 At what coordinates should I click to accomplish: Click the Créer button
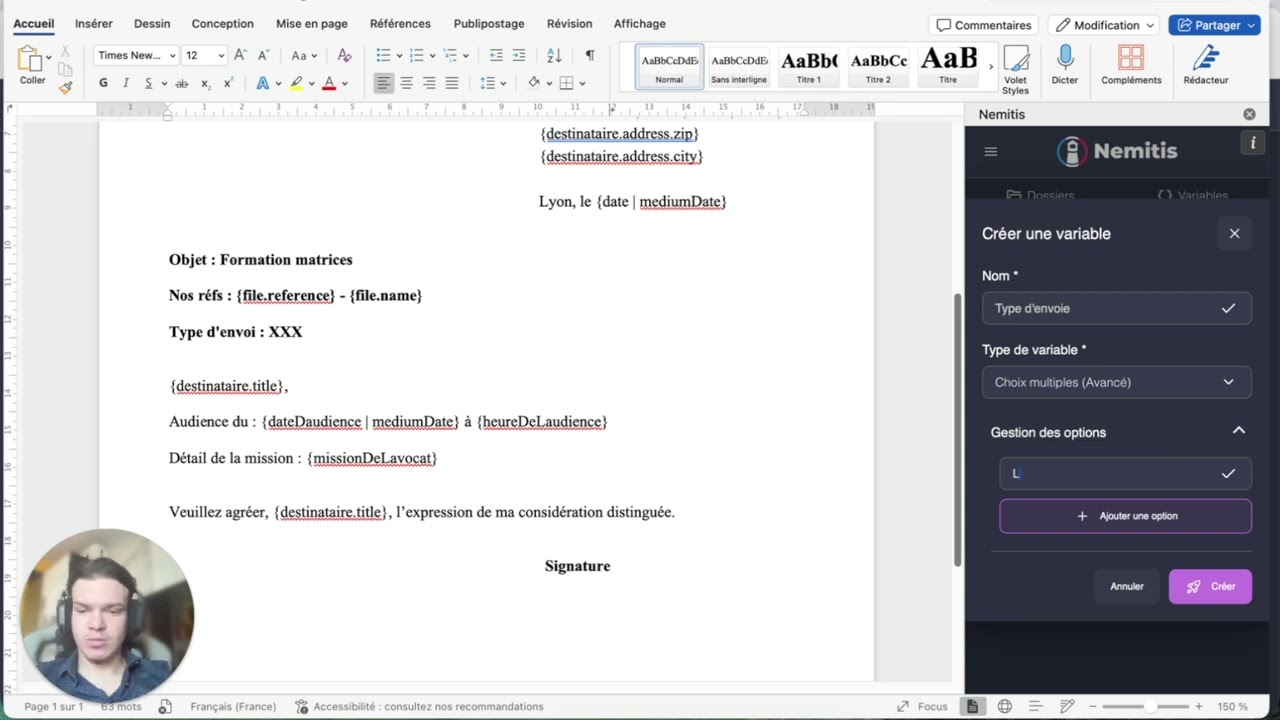pos(1210,586)
